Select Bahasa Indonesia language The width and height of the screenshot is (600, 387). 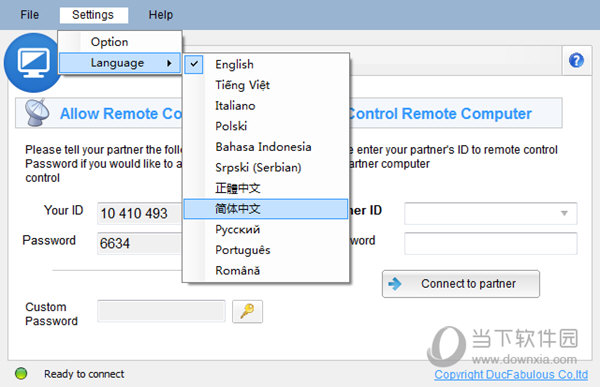(x=266, y=147)
